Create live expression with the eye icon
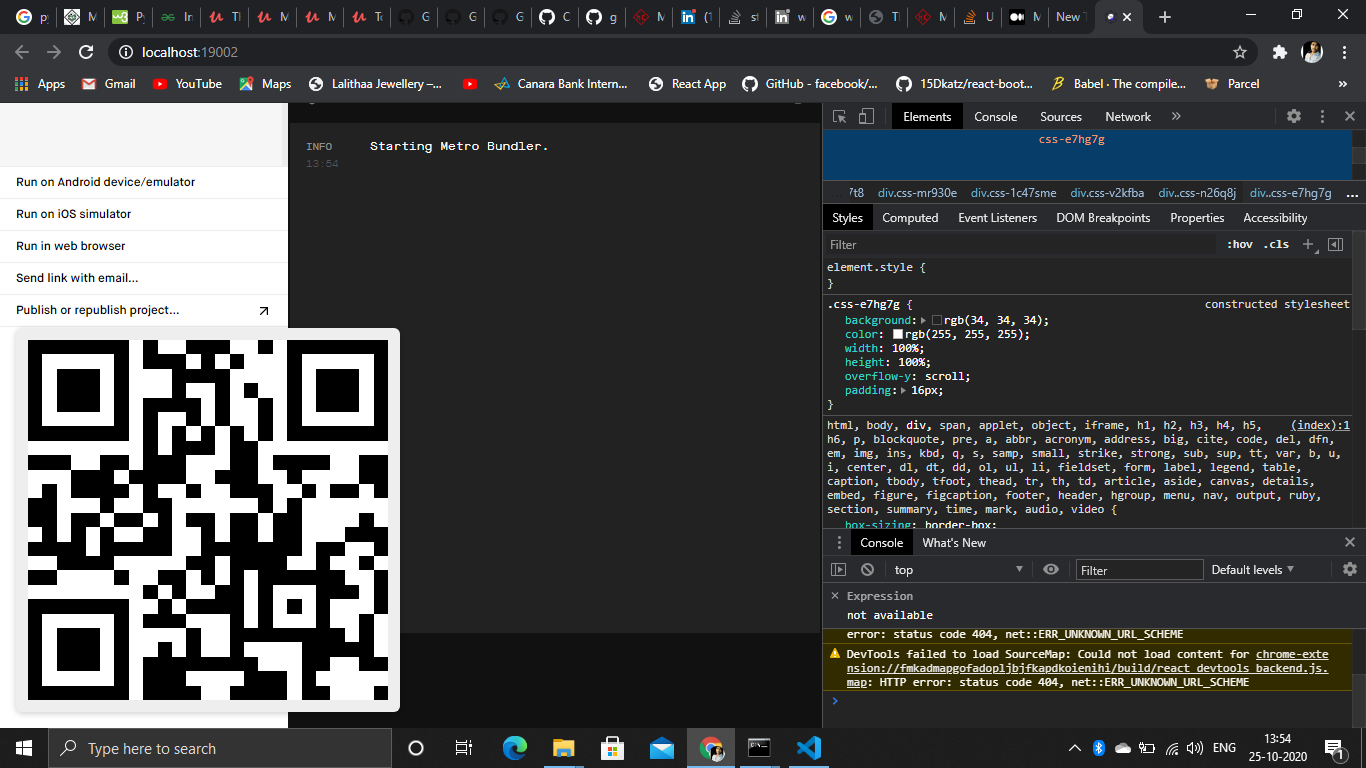The height and width of the screenshot is (768, 1366). tap(1050, 569)
